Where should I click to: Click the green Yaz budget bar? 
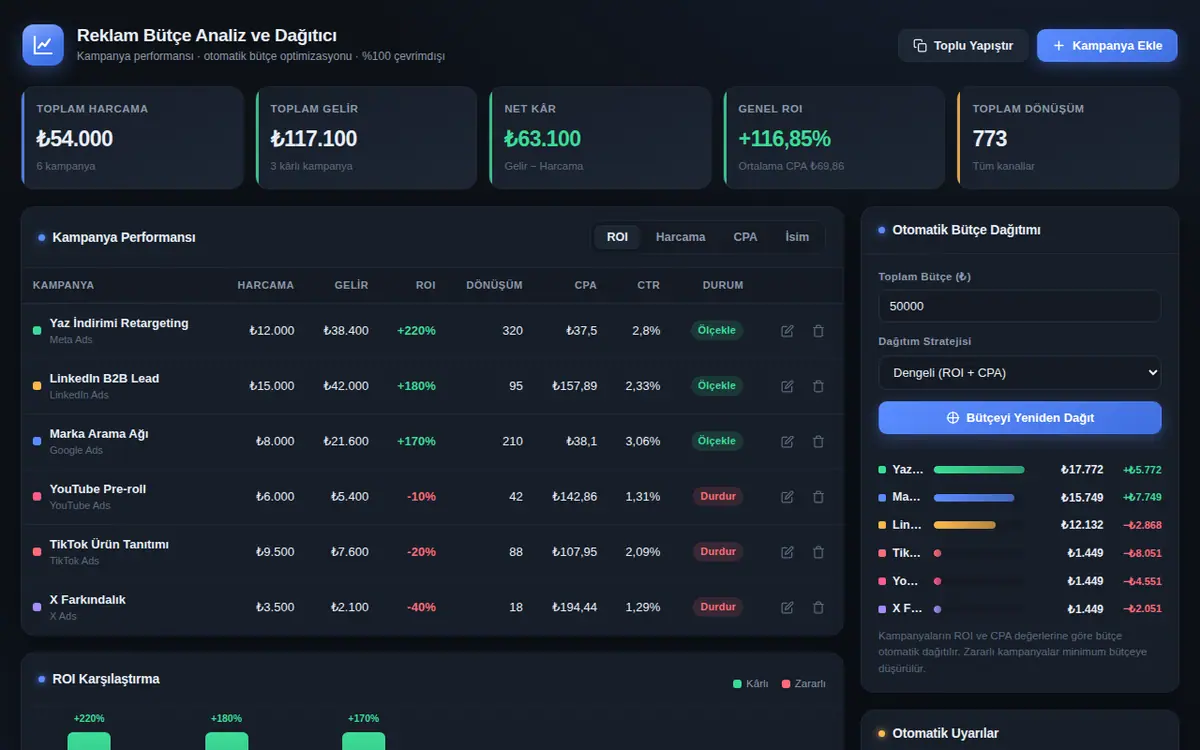(979, 469)
